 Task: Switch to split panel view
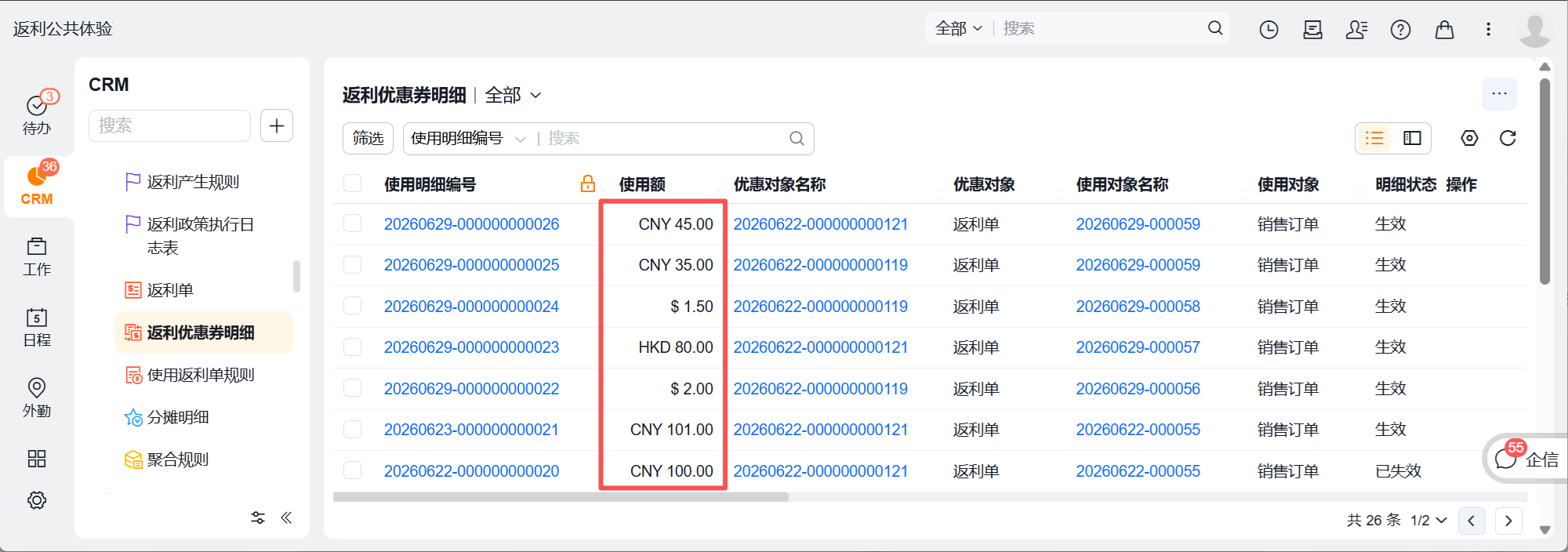click(x=1412, y=138)
